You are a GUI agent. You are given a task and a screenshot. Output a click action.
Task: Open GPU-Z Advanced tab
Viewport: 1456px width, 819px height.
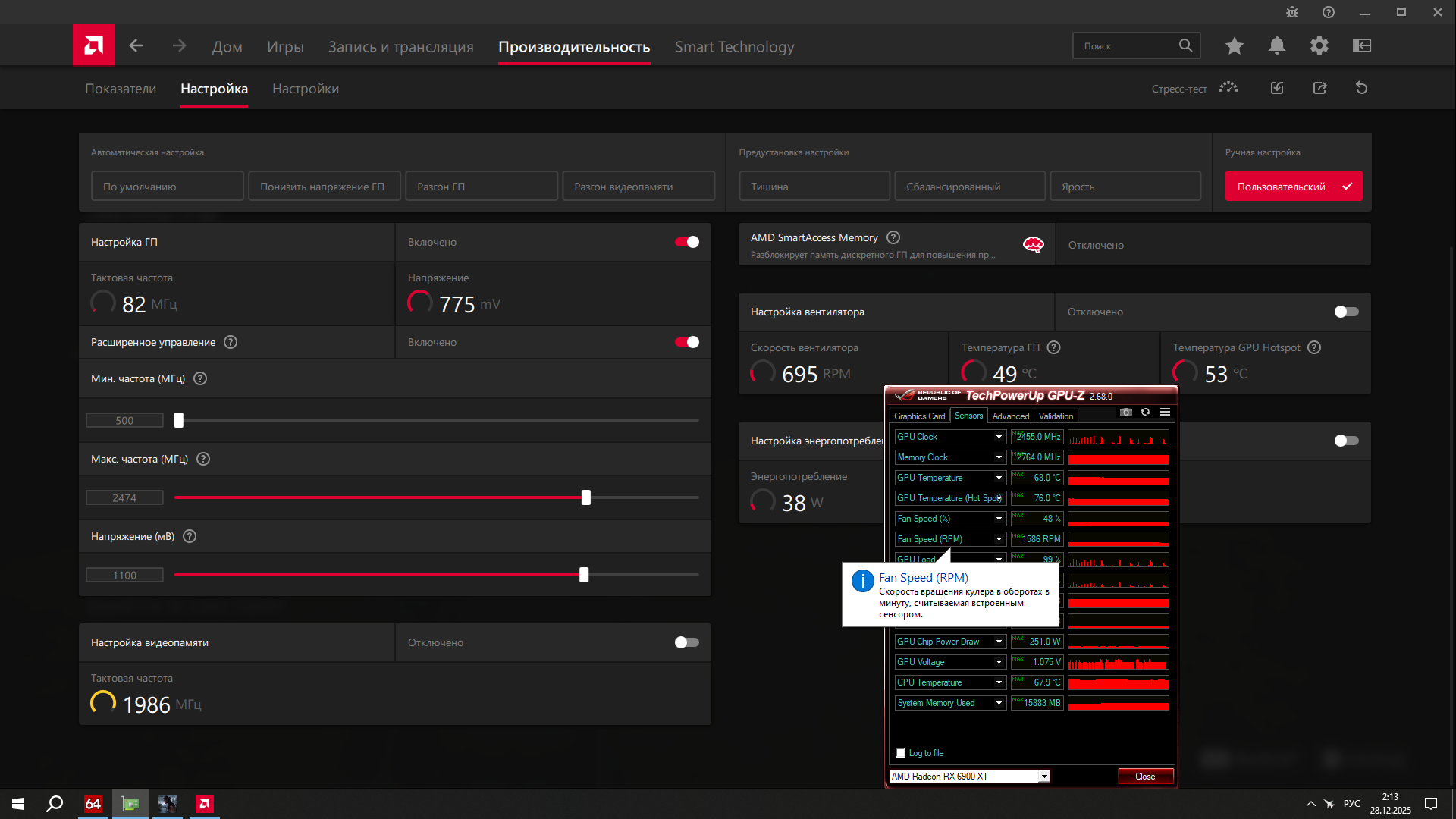pos(1010,416)
